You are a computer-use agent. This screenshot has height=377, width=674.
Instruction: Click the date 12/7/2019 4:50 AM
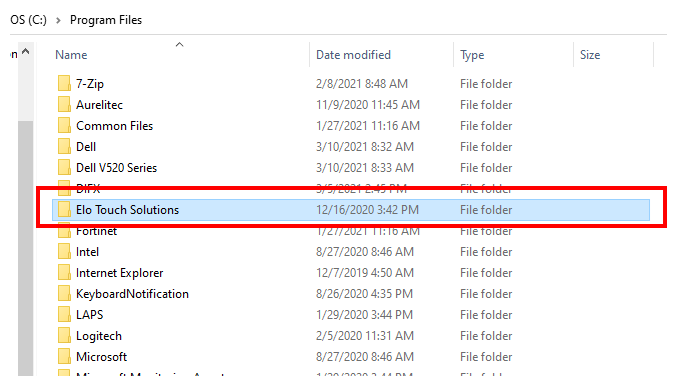(365, 273)
